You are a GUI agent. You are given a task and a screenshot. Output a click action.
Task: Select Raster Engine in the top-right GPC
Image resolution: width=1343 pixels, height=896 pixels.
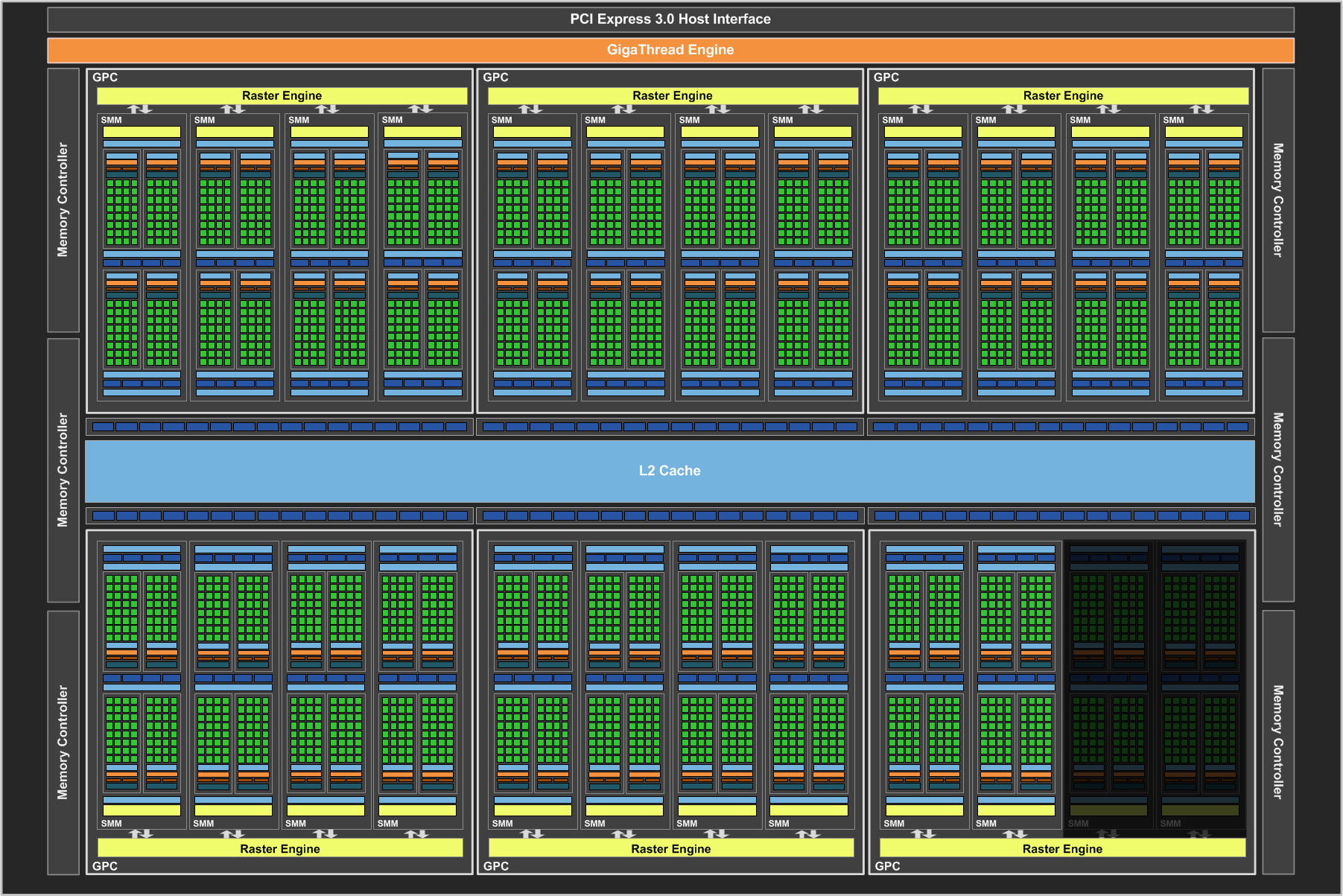[x=1063, y=95]
